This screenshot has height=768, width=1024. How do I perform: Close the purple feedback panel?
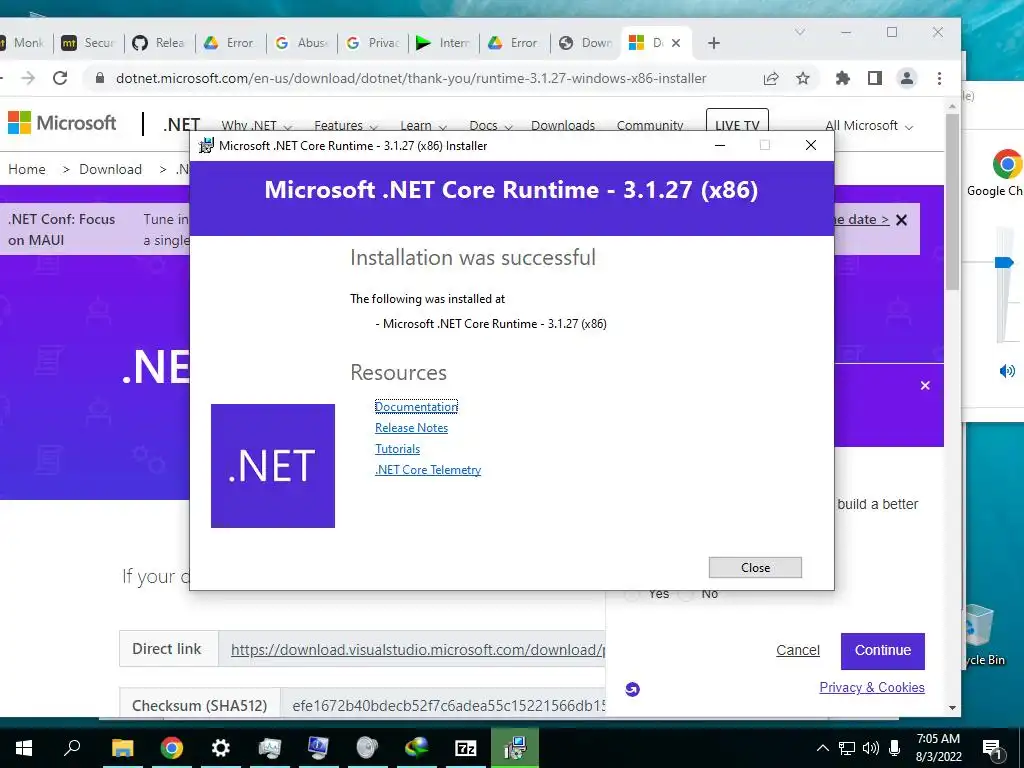[925, 385]
